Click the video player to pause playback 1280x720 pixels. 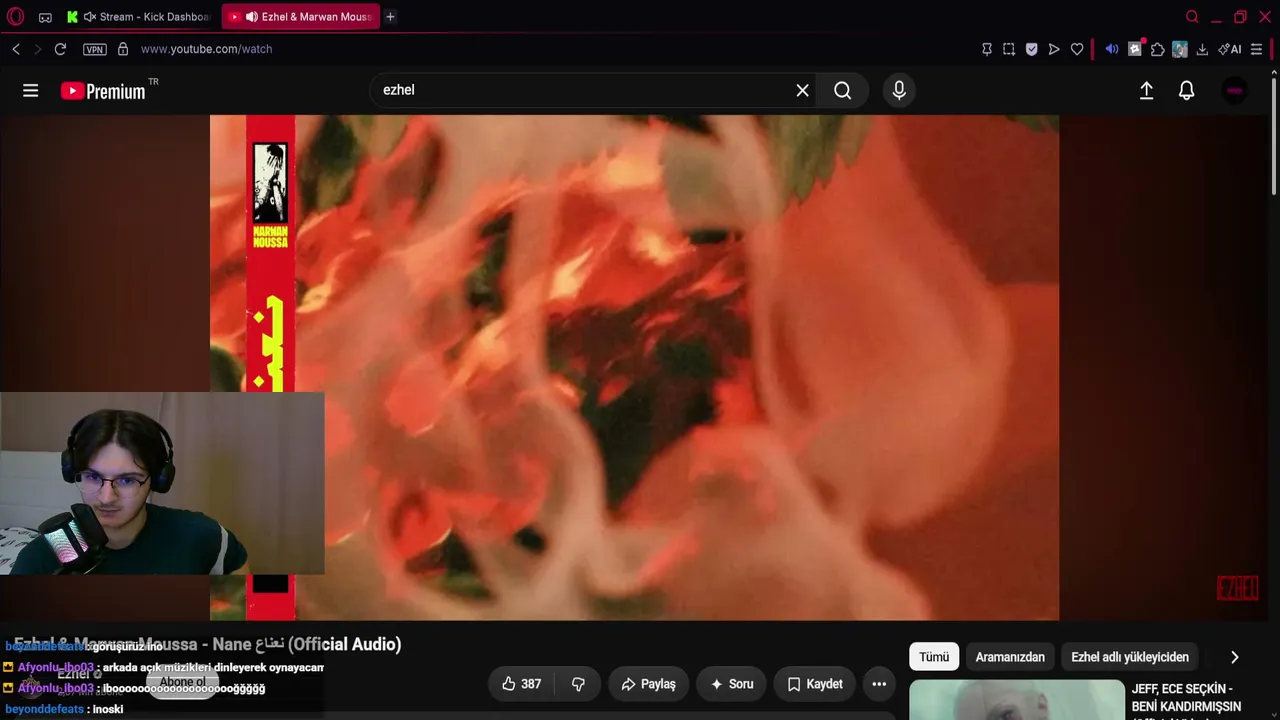click(x=634, y=367)
